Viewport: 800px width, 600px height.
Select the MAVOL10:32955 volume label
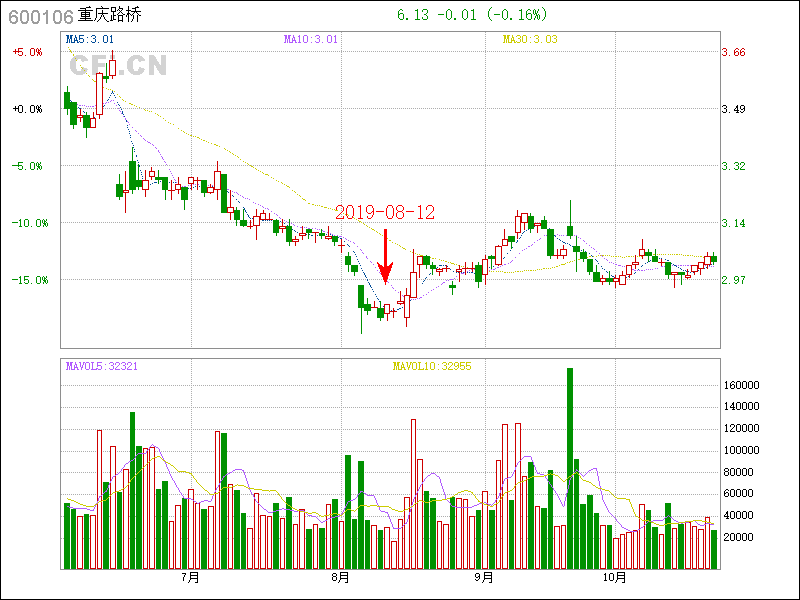431,366
